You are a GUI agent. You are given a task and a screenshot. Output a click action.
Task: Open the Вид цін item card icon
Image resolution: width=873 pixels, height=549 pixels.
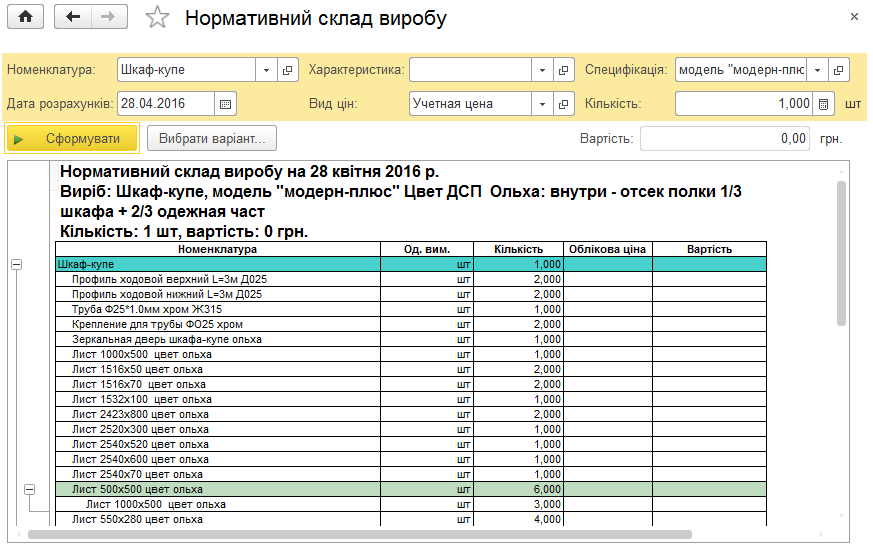pos(563,104)
